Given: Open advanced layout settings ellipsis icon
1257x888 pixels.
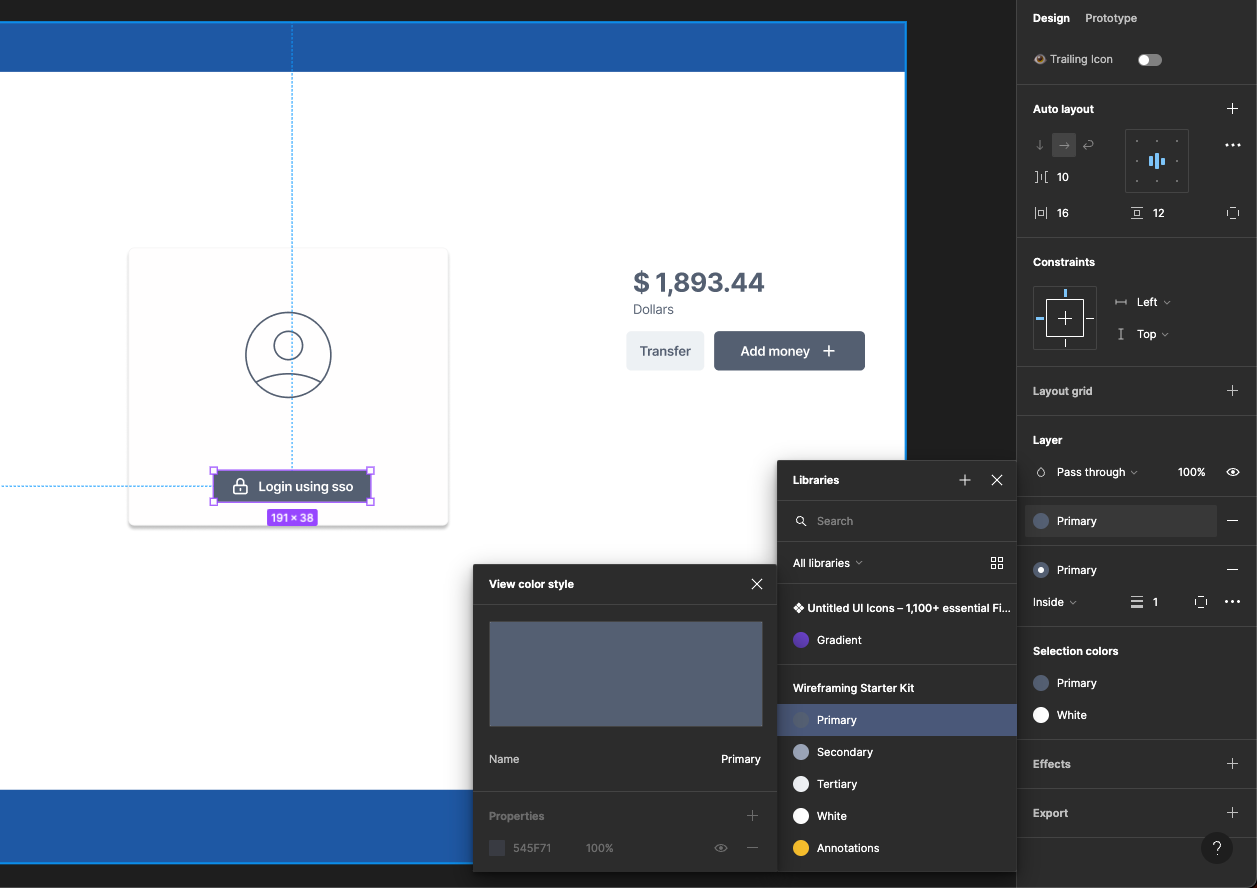Looking at the screenshot, I should coord(1232,145).
